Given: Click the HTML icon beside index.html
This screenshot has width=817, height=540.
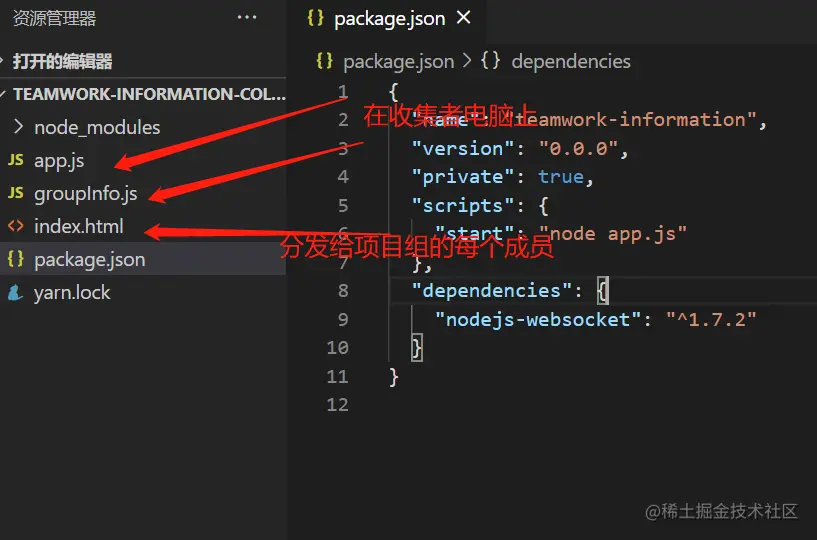Looking at the screenshot, I should [16, 226].
